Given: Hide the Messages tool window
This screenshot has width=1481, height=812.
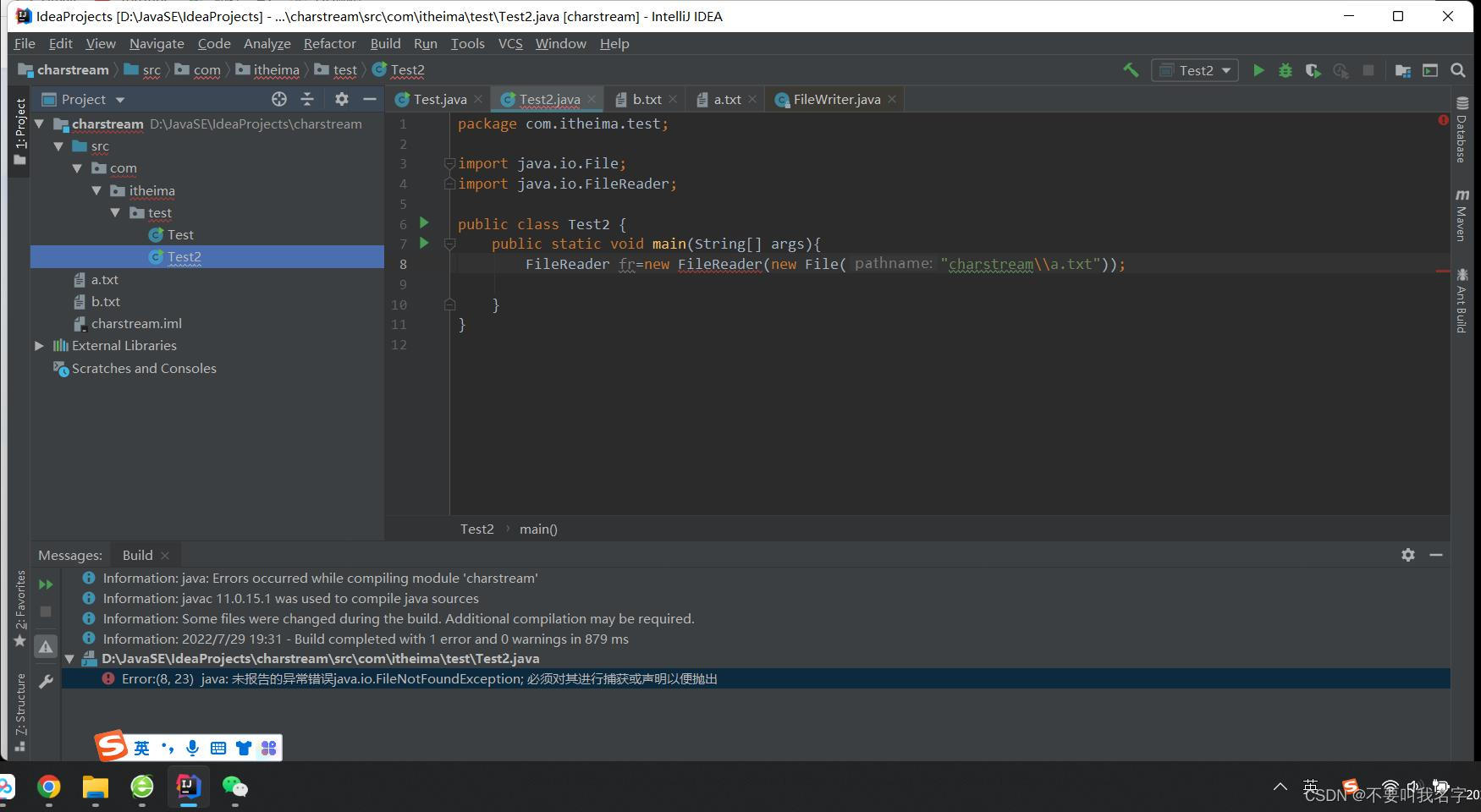Looking at the screenshot, I should tap(1436, 555).
